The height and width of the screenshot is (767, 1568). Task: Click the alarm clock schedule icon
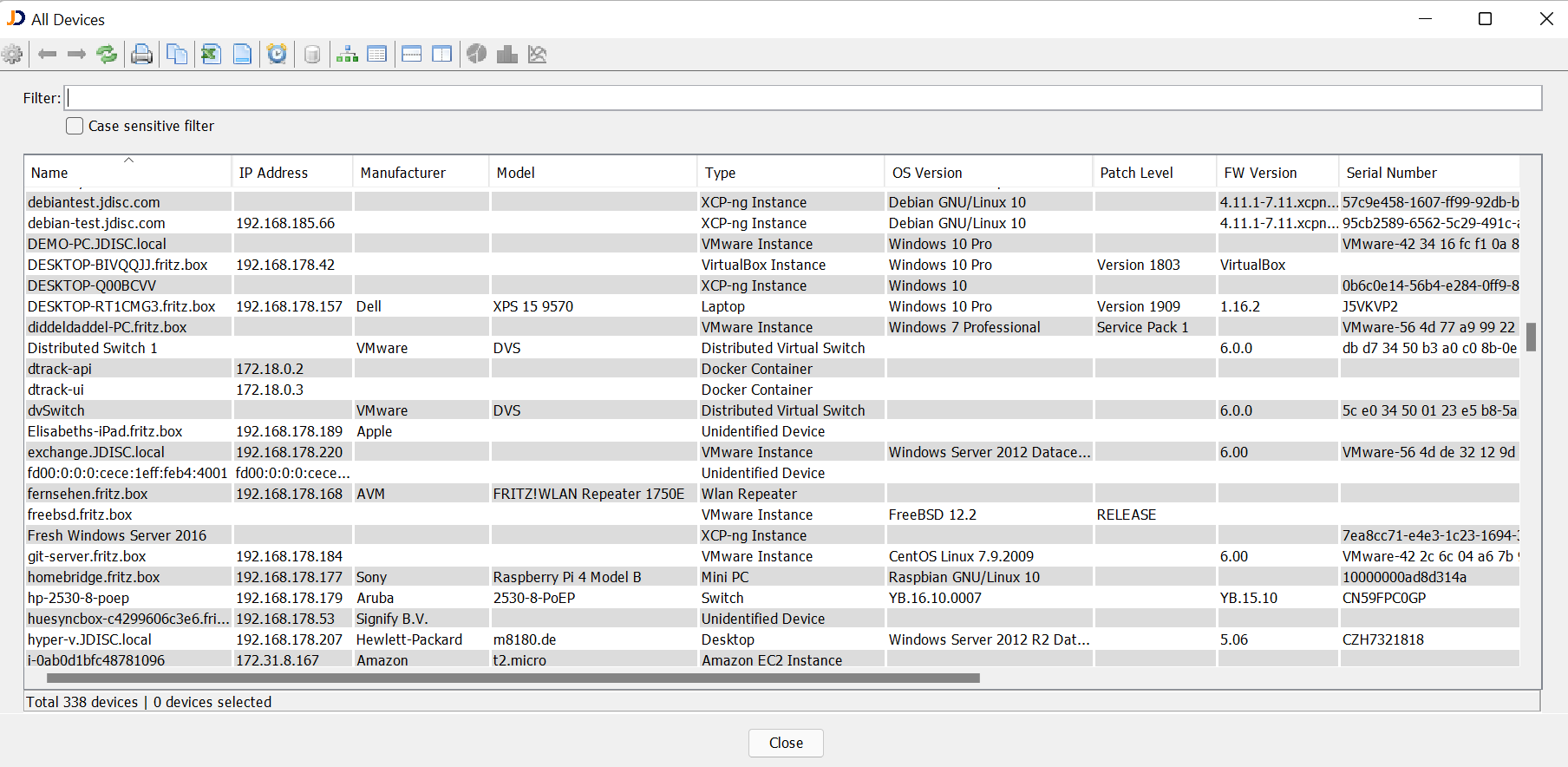click(x=277, y=55)
